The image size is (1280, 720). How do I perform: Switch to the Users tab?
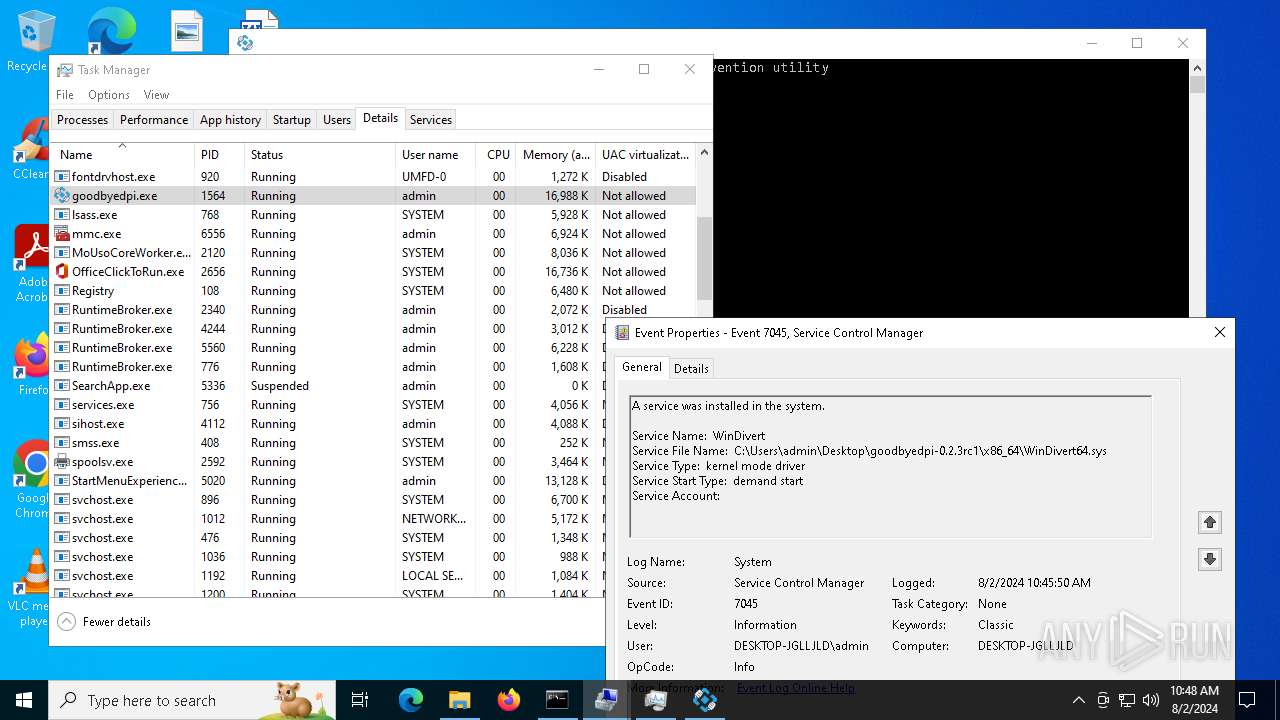click(x=337, y=120)
